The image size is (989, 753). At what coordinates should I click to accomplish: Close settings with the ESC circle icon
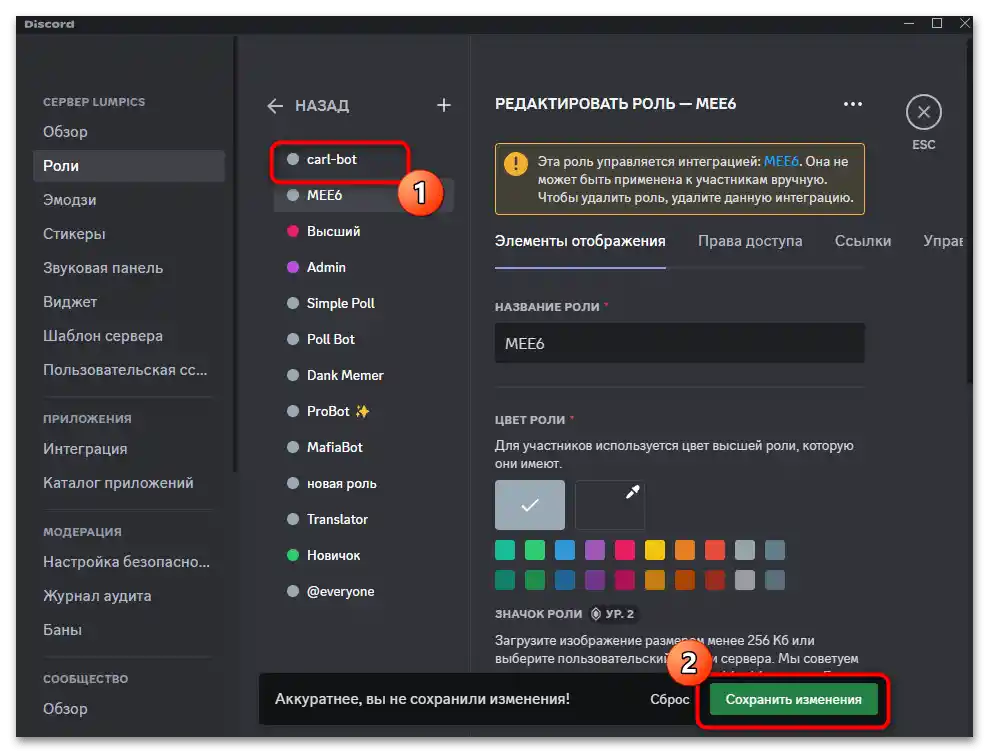[923, 113]
